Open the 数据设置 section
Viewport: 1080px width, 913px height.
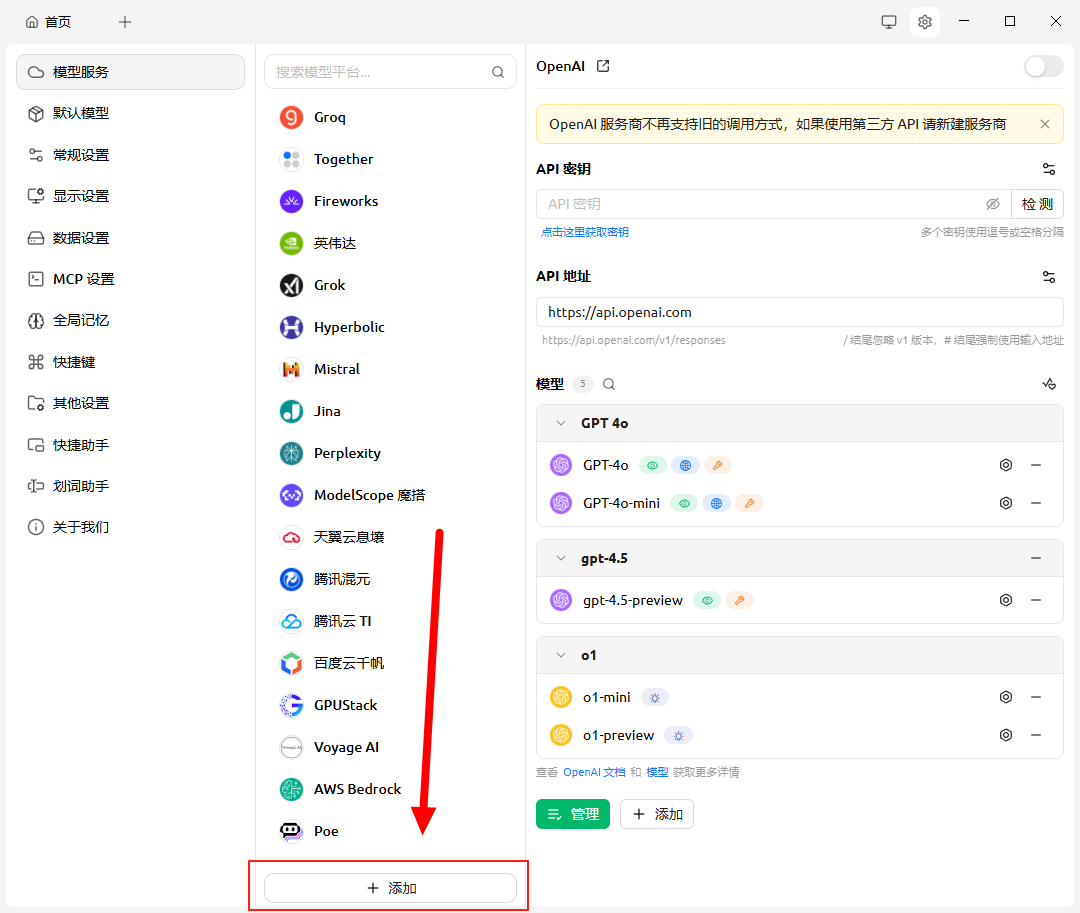[x=130, y=238]
